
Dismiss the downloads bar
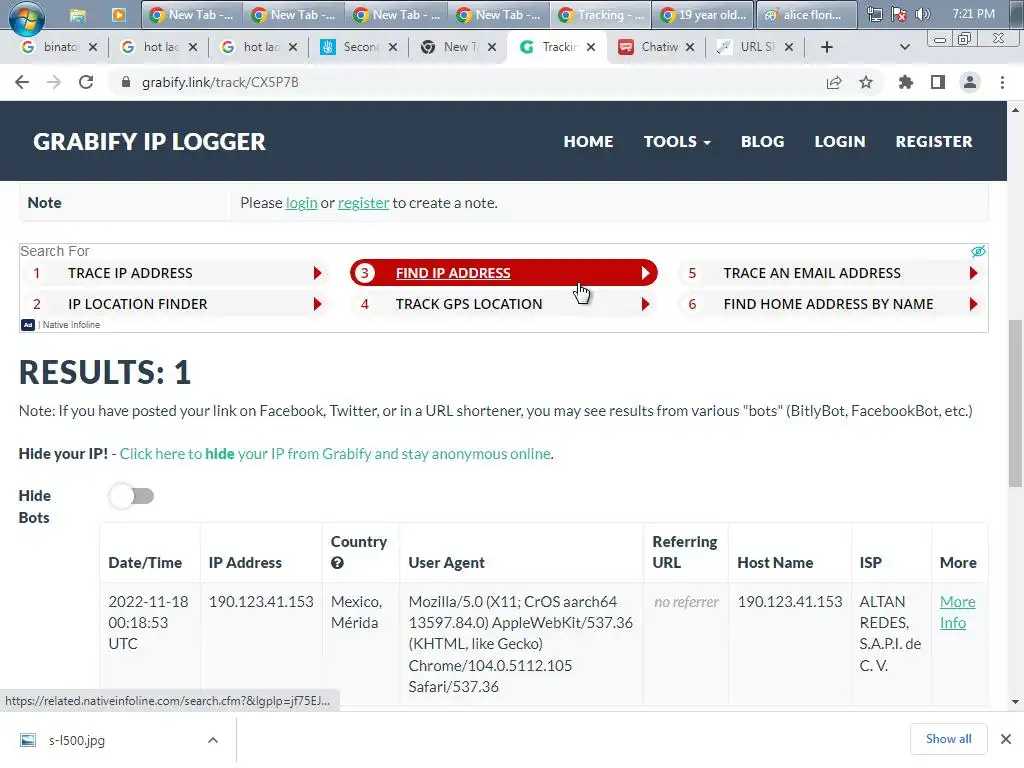coord(1006,739)
